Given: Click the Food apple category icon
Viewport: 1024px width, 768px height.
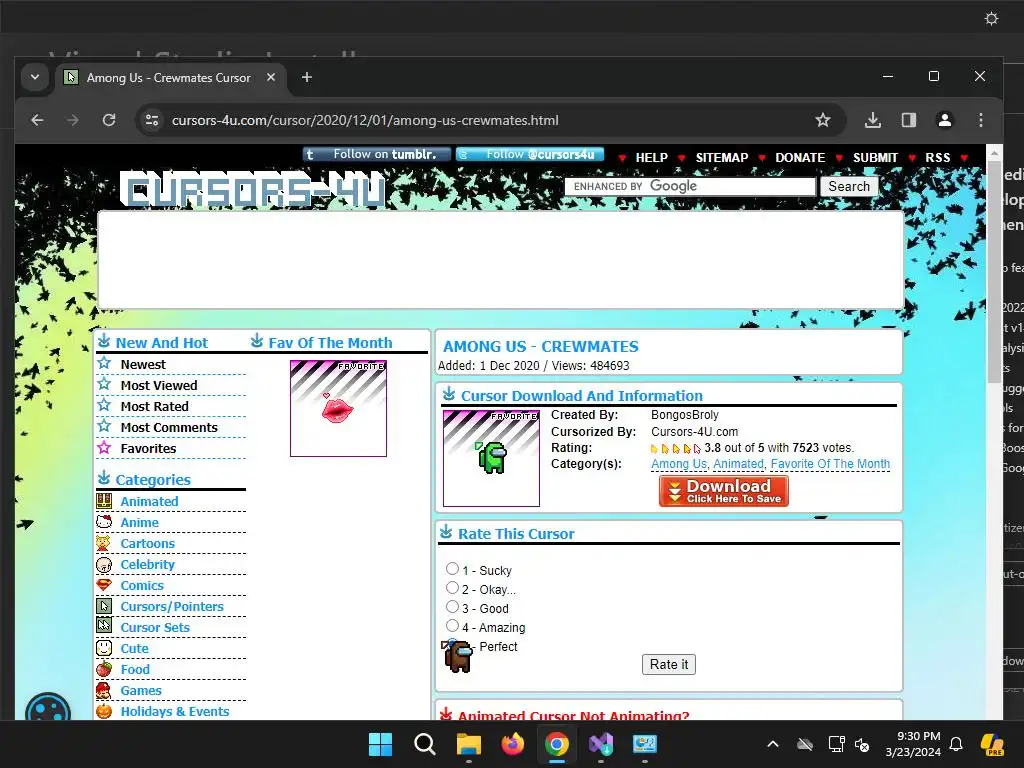Looking at the screenshot, I should (104, 669).
